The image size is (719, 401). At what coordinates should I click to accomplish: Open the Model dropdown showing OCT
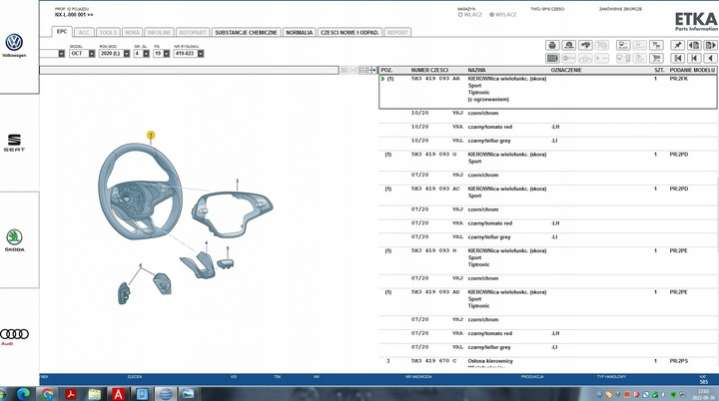coord(82,53)
